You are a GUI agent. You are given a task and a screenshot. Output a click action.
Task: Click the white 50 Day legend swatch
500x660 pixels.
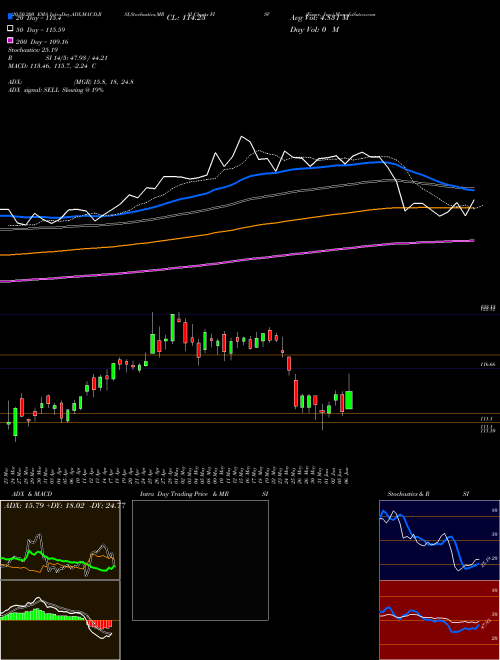pyautogui.click(x=10, y=29)
